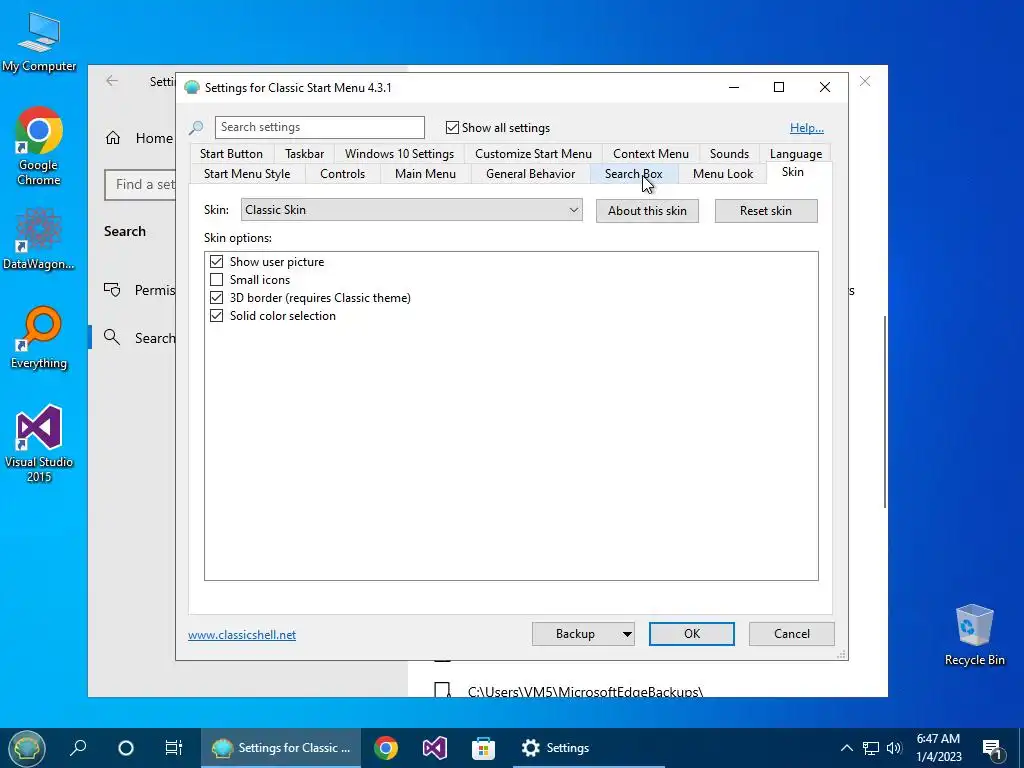This screenshot has height=768, width=1024.
Task: Focus the Search settings input field
Action: tap(319, 127)
